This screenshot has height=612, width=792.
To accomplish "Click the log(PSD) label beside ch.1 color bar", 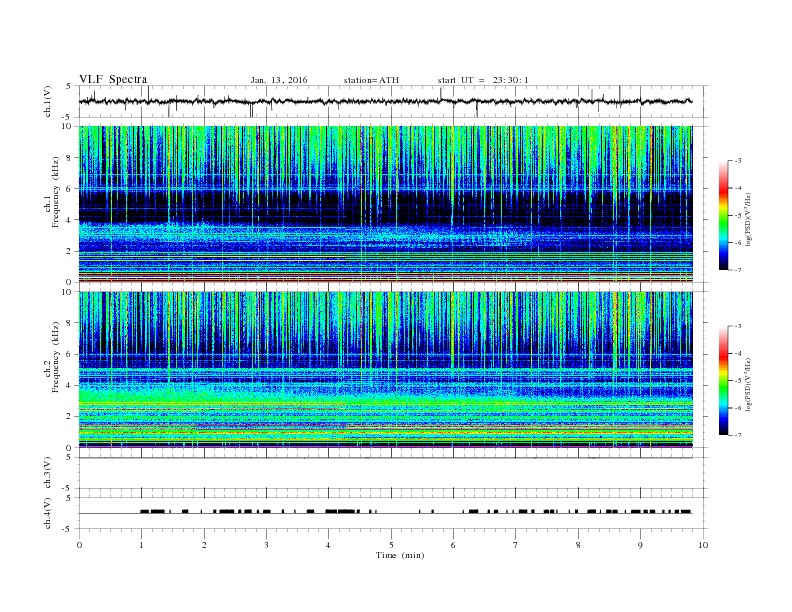I will click(x=750, y=219).
